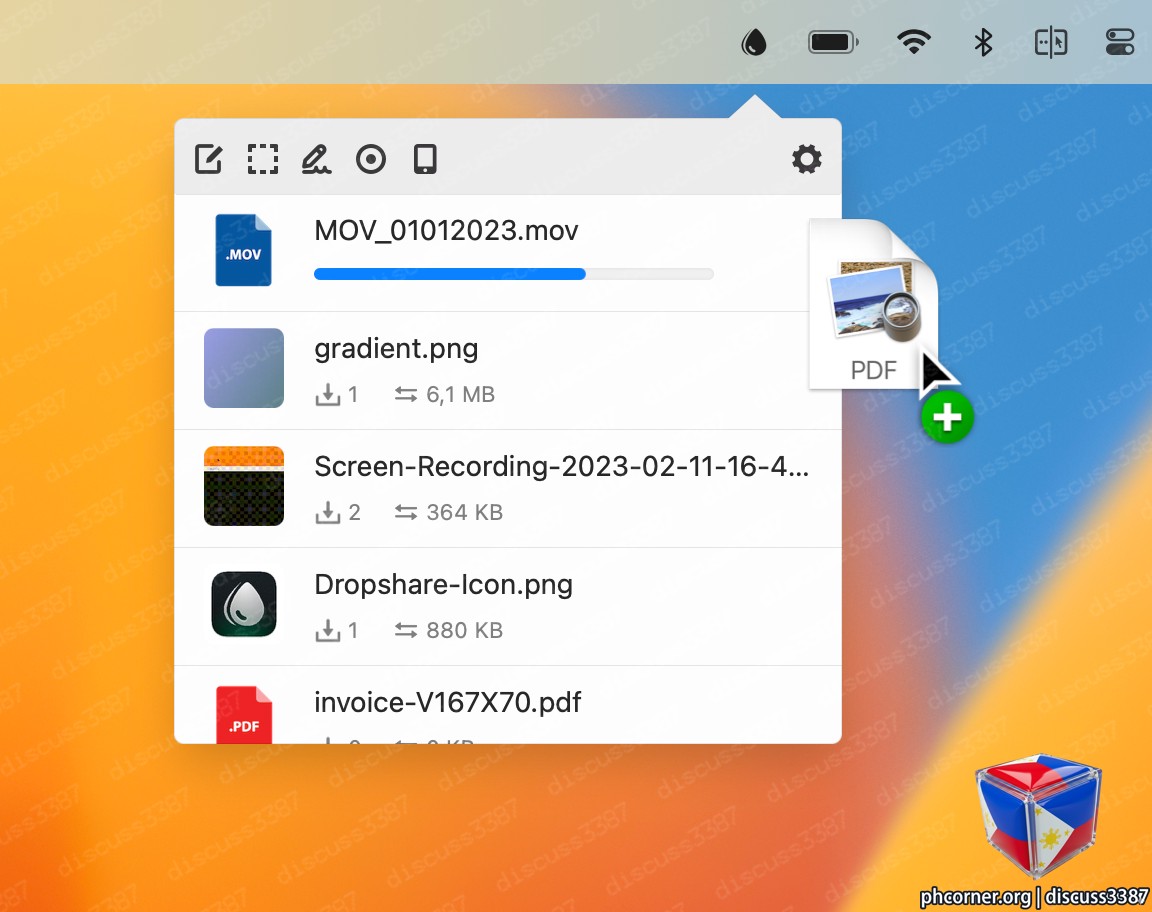
Task: Click the red .PDF file icon
Action: point(244,714)
